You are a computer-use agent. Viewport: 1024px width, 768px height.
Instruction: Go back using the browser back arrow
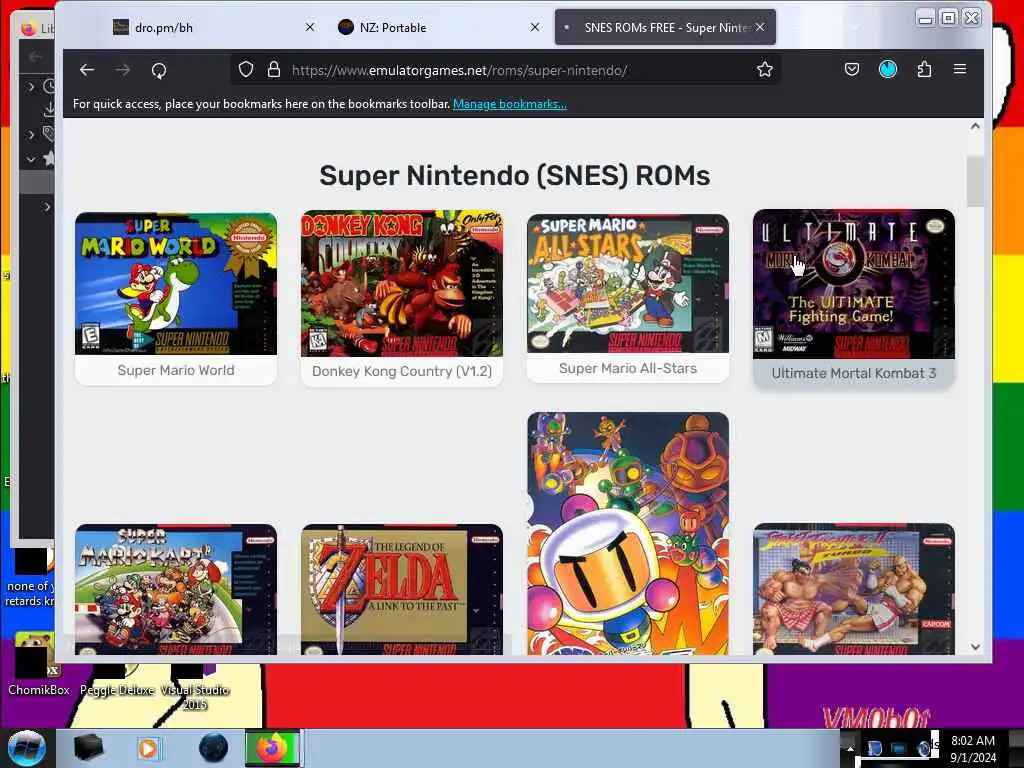coord(87,70)
